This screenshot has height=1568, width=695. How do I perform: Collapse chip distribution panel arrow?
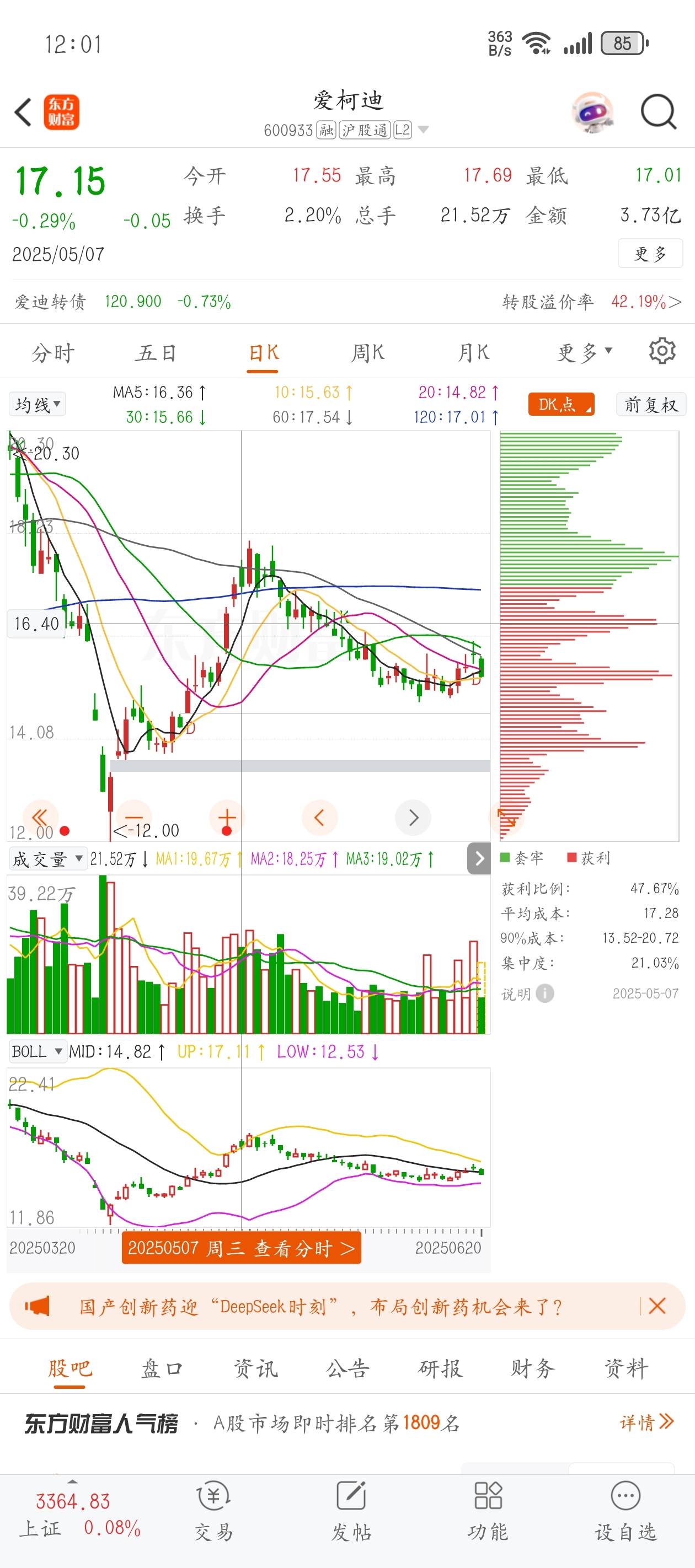tap(479, 858)
